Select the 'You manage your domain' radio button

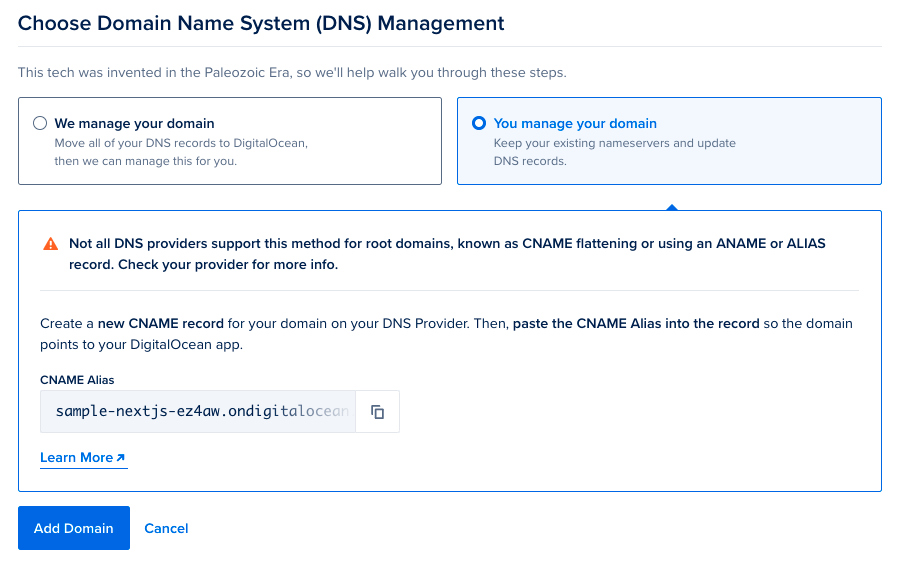tap(479, 123)
